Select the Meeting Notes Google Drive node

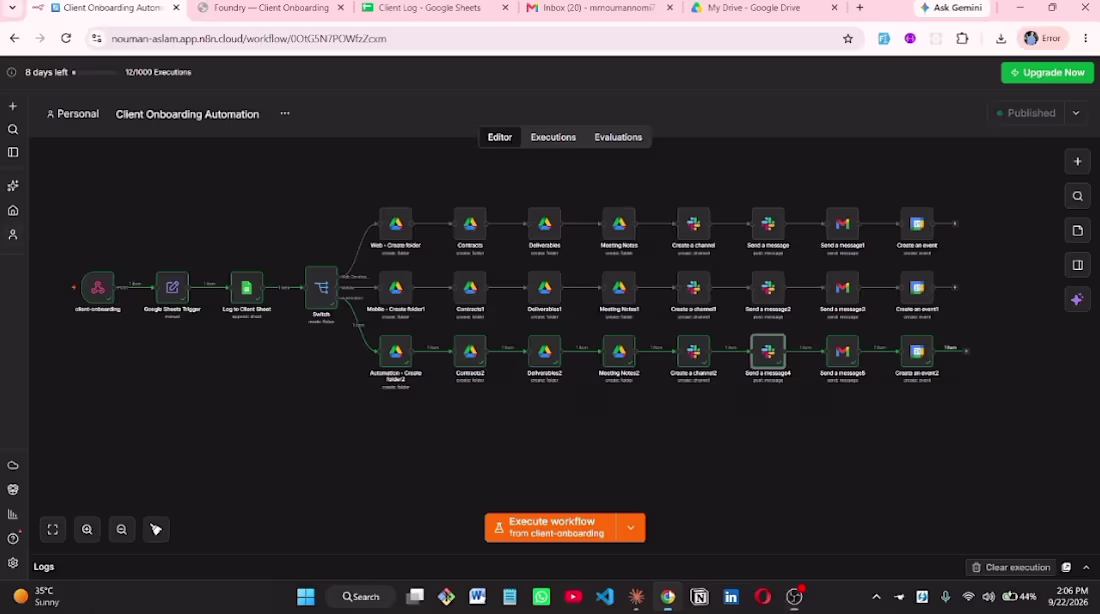click(x=619, y=224)
